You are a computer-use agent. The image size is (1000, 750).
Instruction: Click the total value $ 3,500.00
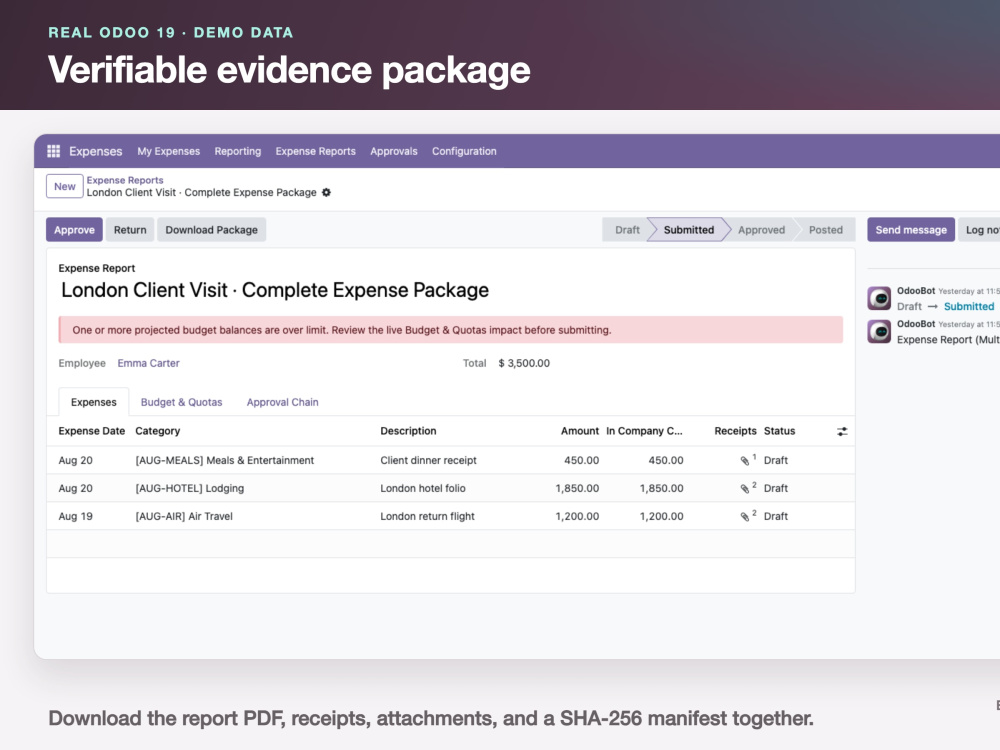(524, 363)
